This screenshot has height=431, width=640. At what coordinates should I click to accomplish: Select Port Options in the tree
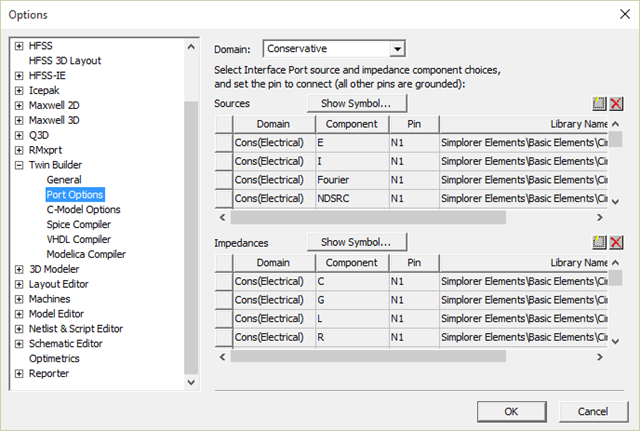(x=75, y=195)
